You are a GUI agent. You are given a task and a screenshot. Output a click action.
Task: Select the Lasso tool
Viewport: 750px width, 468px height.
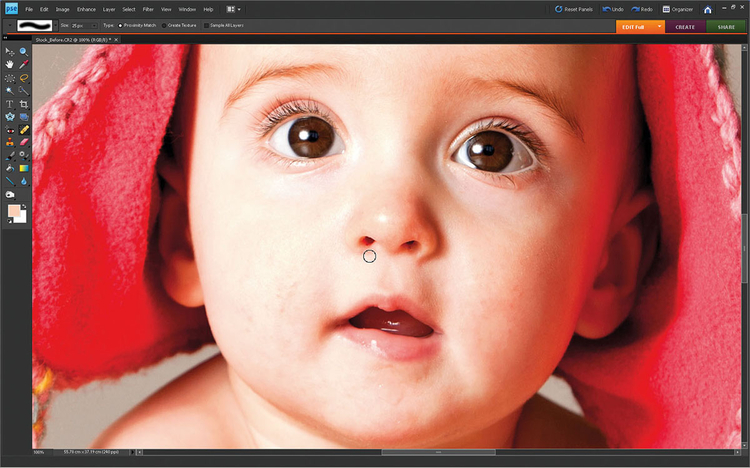[x=23, y=78]
